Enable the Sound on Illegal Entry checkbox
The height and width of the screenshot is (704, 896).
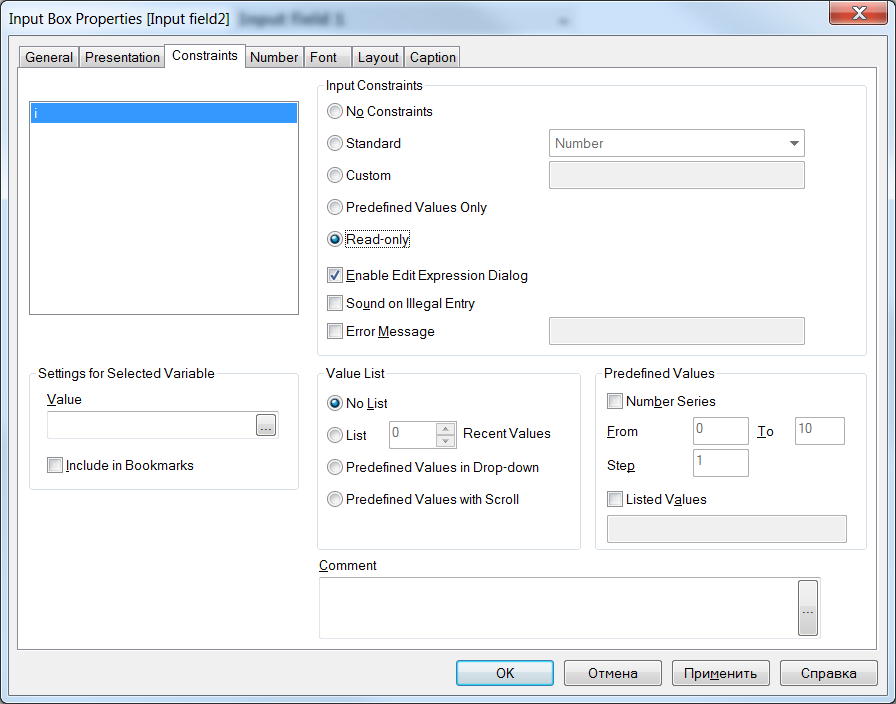point(335,303)
